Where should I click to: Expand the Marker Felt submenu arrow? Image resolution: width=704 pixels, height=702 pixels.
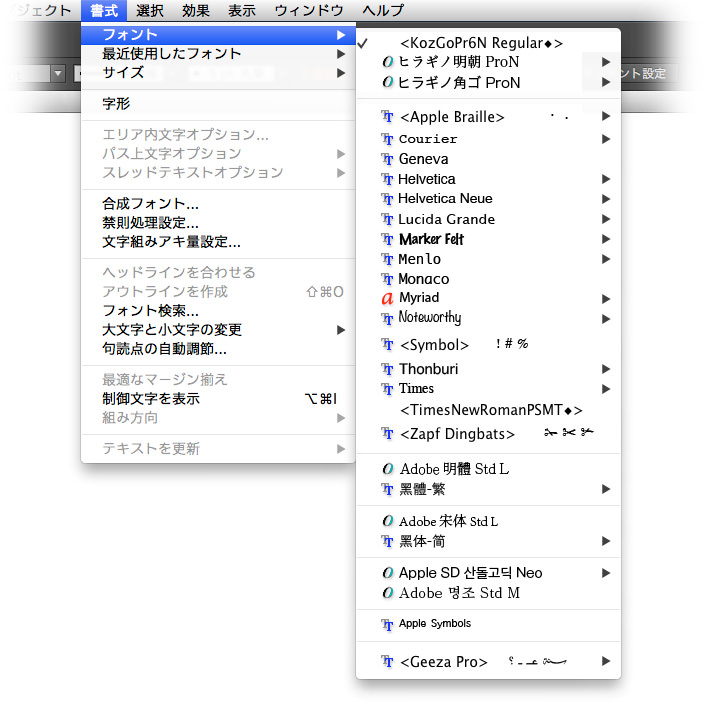[x=606, y=239]
